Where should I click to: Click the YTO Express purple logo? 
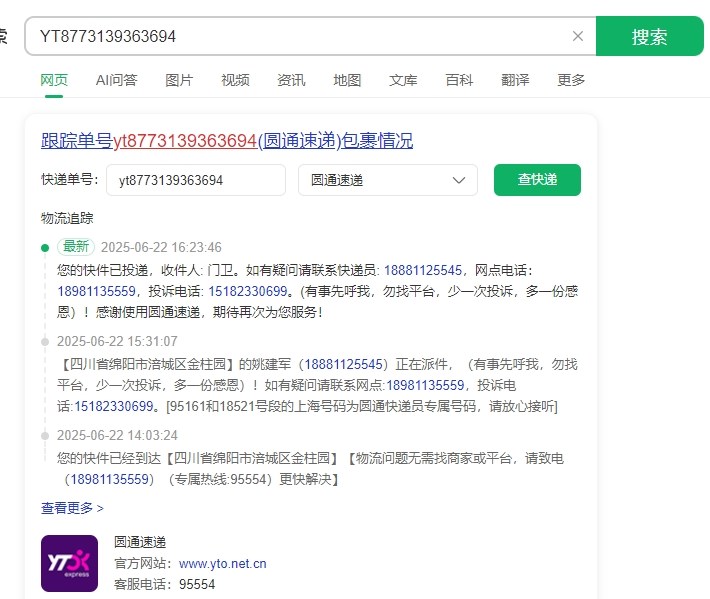tap(69, 564)
